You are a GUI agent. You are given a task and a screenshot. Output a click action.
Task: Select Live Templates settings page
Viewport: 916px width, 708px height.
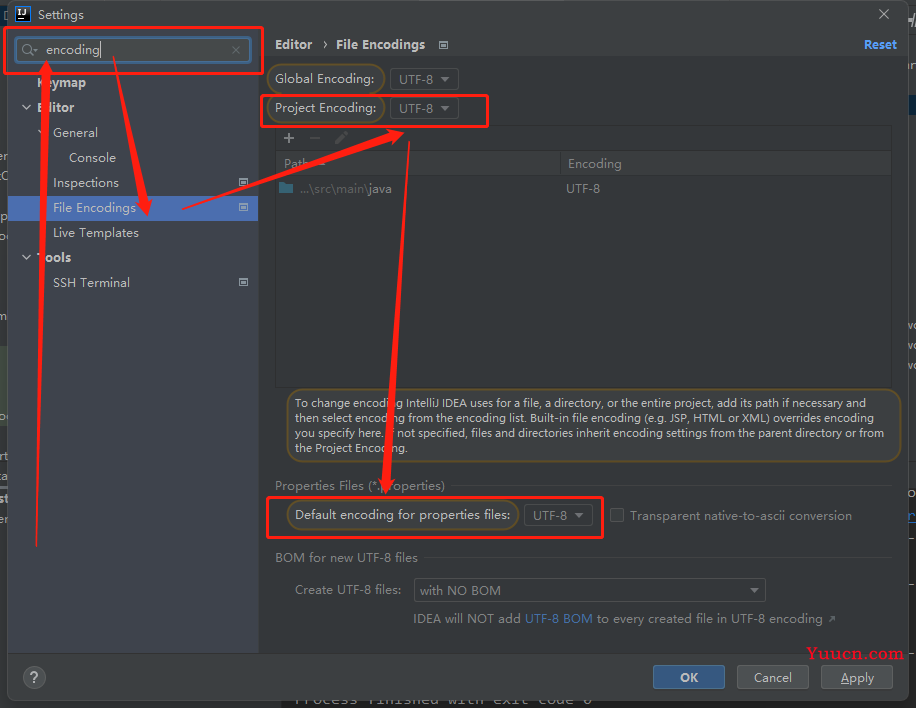(x=96, y=232)
